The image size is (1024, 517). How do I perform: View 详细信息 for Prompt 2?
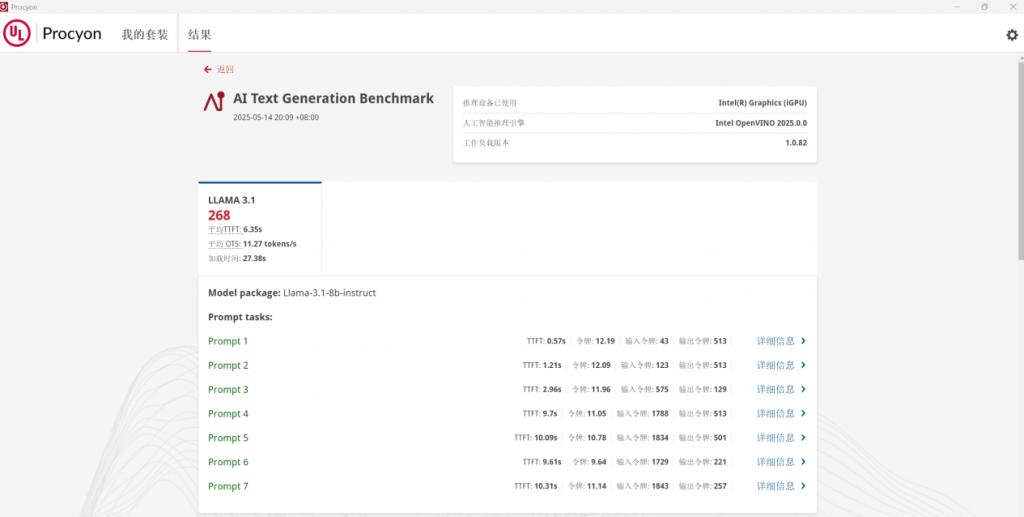[776, 365]
